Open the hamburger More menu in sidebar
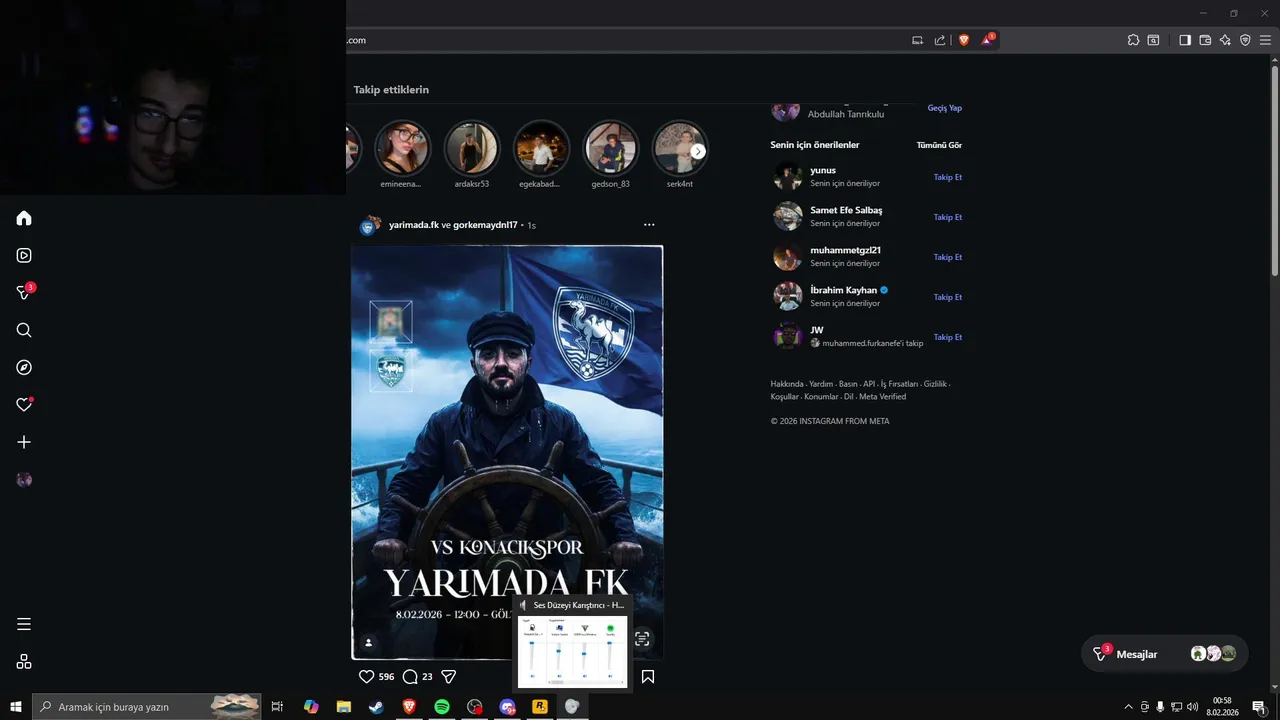 [24, 624]
